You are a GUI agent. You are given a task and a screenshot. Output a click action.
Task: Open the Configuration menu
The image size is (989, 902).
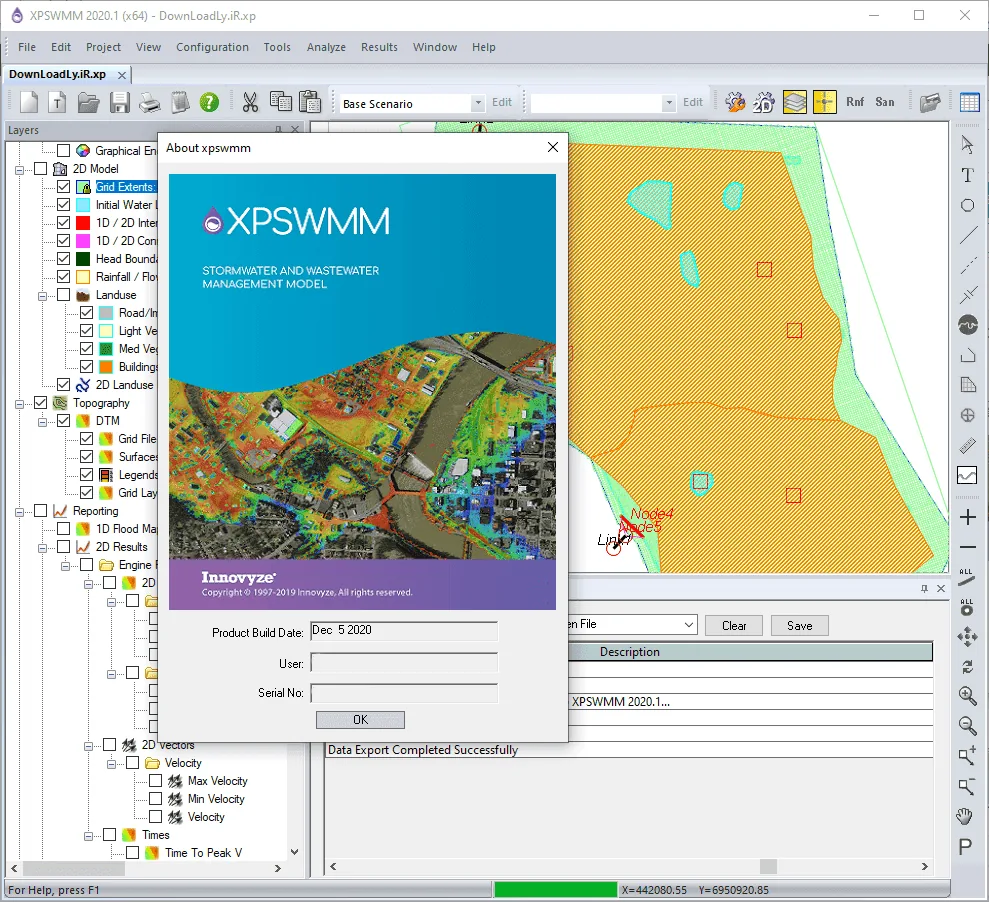pyautogui.click(x=212, y=47)
